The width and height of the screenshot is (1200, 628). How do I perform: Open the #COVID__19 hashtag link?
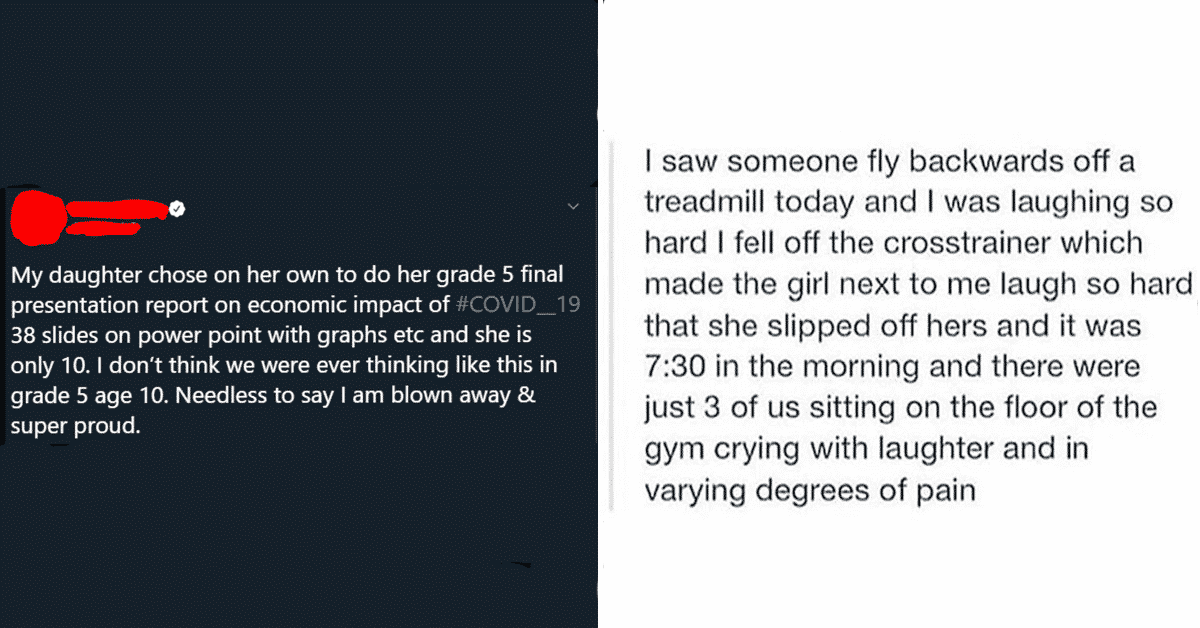point(518,305)
